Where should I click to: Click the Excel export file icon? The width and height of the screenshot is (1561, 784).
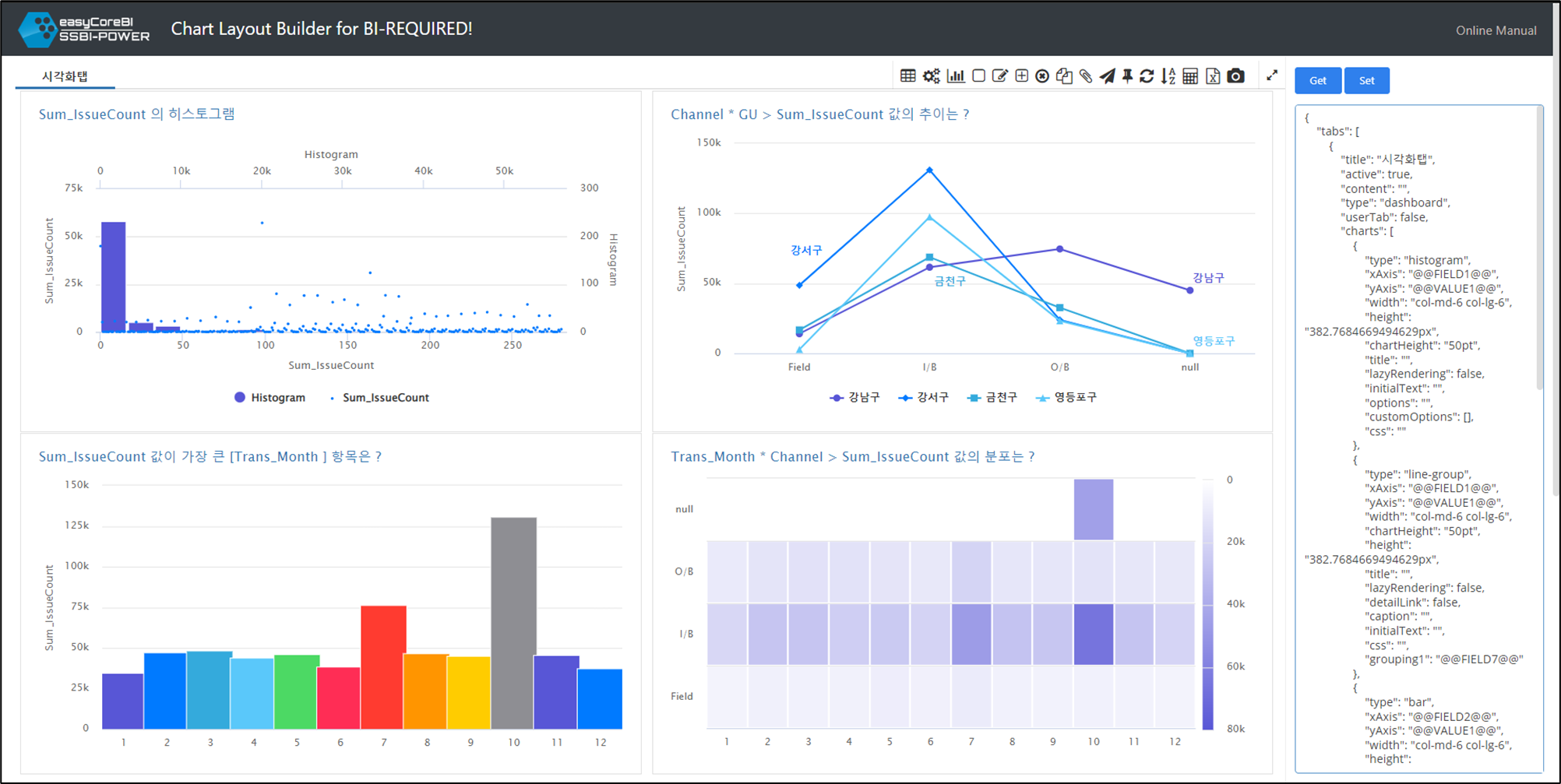pyautogui.click(x=1213, y=76)
